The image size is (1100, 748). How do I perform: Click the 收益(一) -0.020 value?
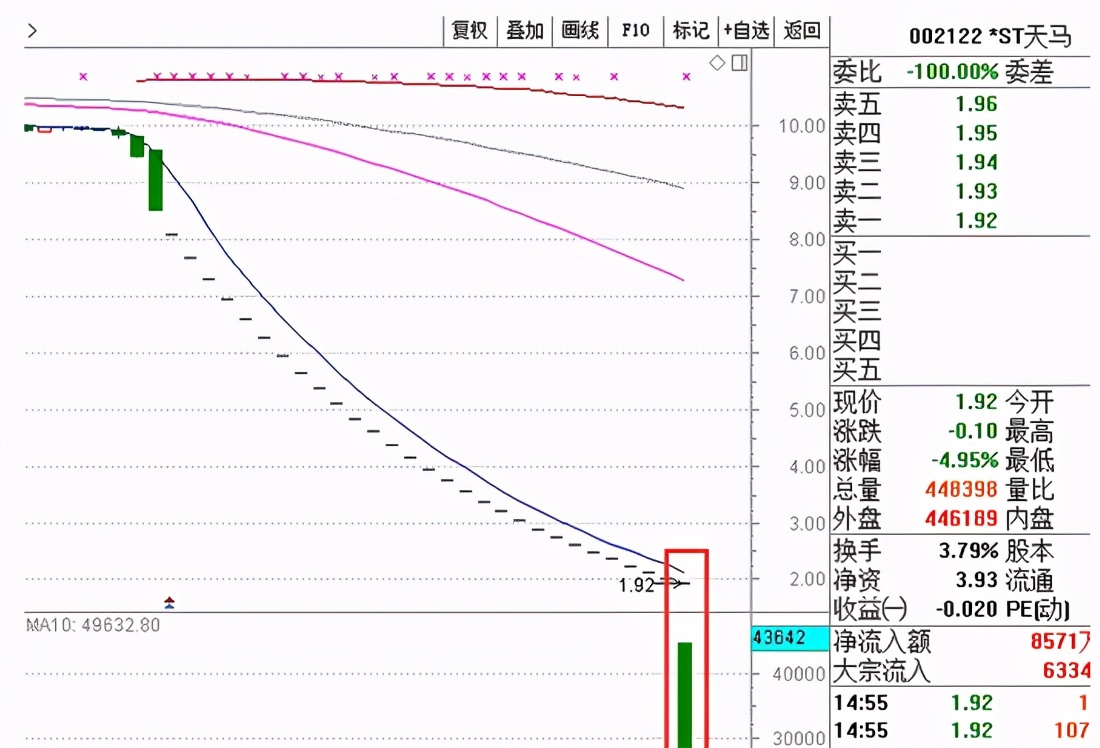click(x=966, y=609)
